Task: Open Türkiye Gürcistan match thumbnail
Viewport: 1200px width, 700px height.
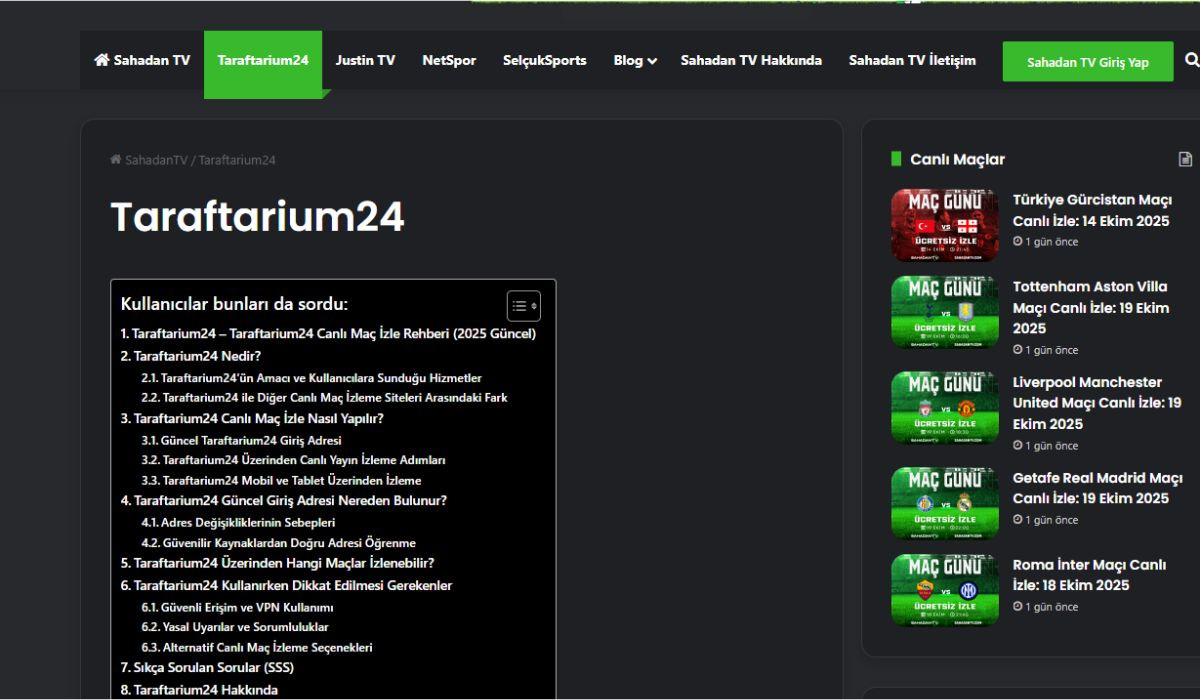Action: pos(944,225)
